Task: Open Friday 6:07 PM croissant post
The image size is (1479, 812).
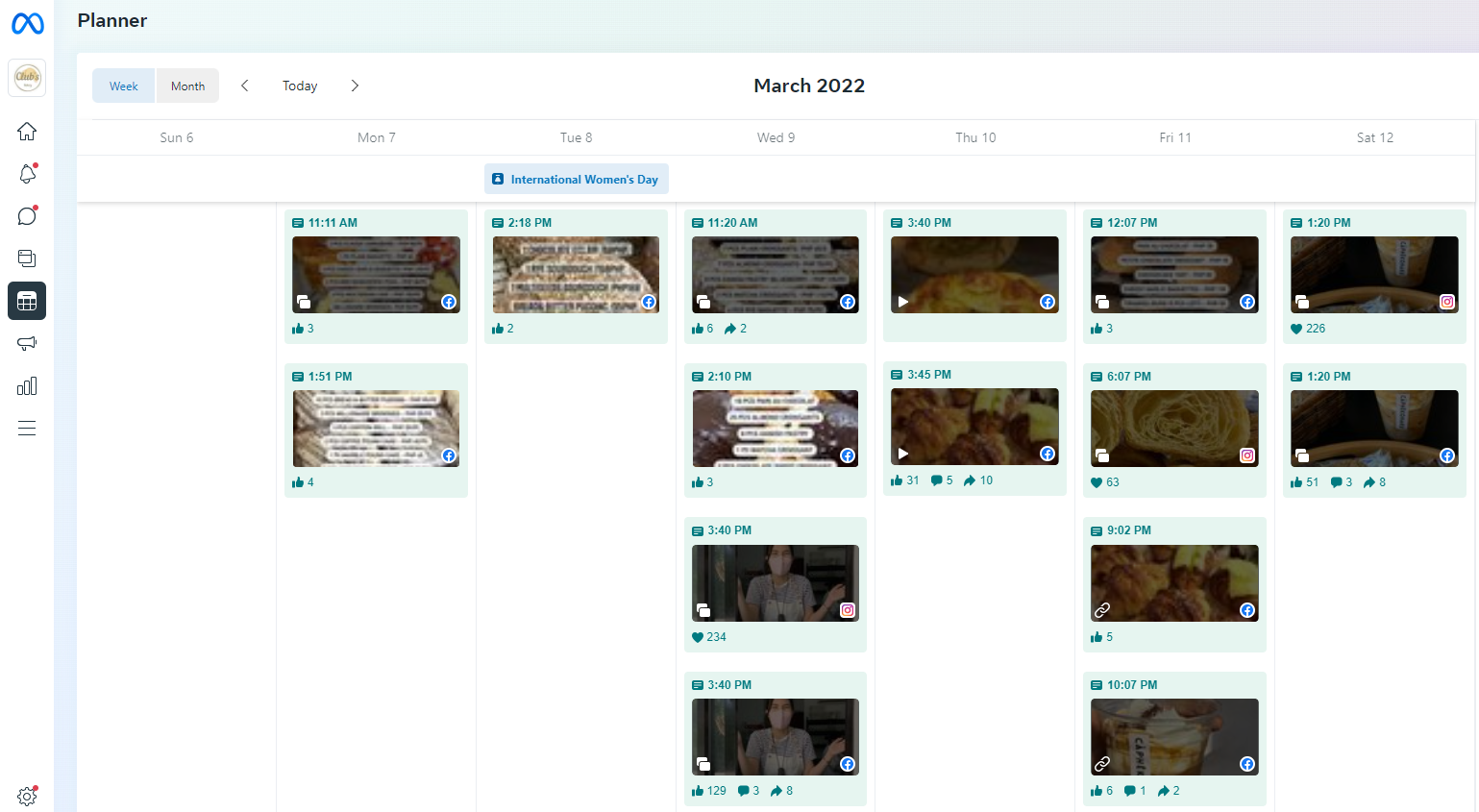Action: pos(1174,429)
